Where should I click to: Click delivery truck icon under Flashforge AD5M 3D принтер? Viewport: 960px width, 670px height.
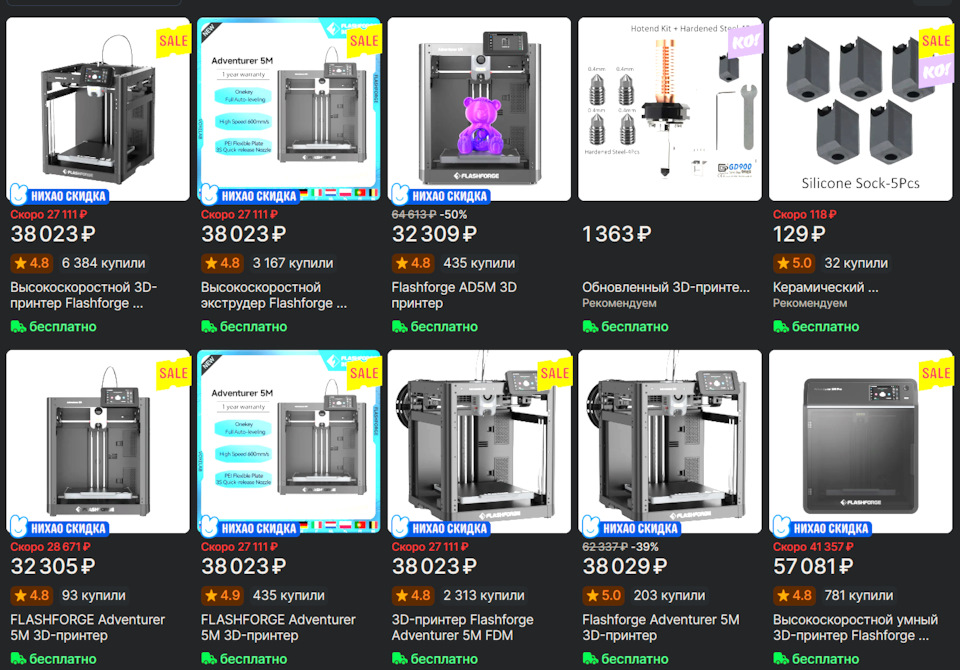[x=400, y=326]
